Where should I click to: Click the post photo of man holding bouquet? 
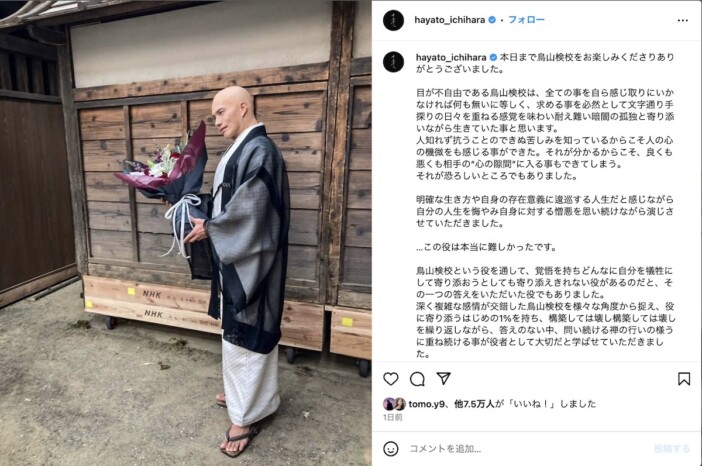(x=186, y=233)
